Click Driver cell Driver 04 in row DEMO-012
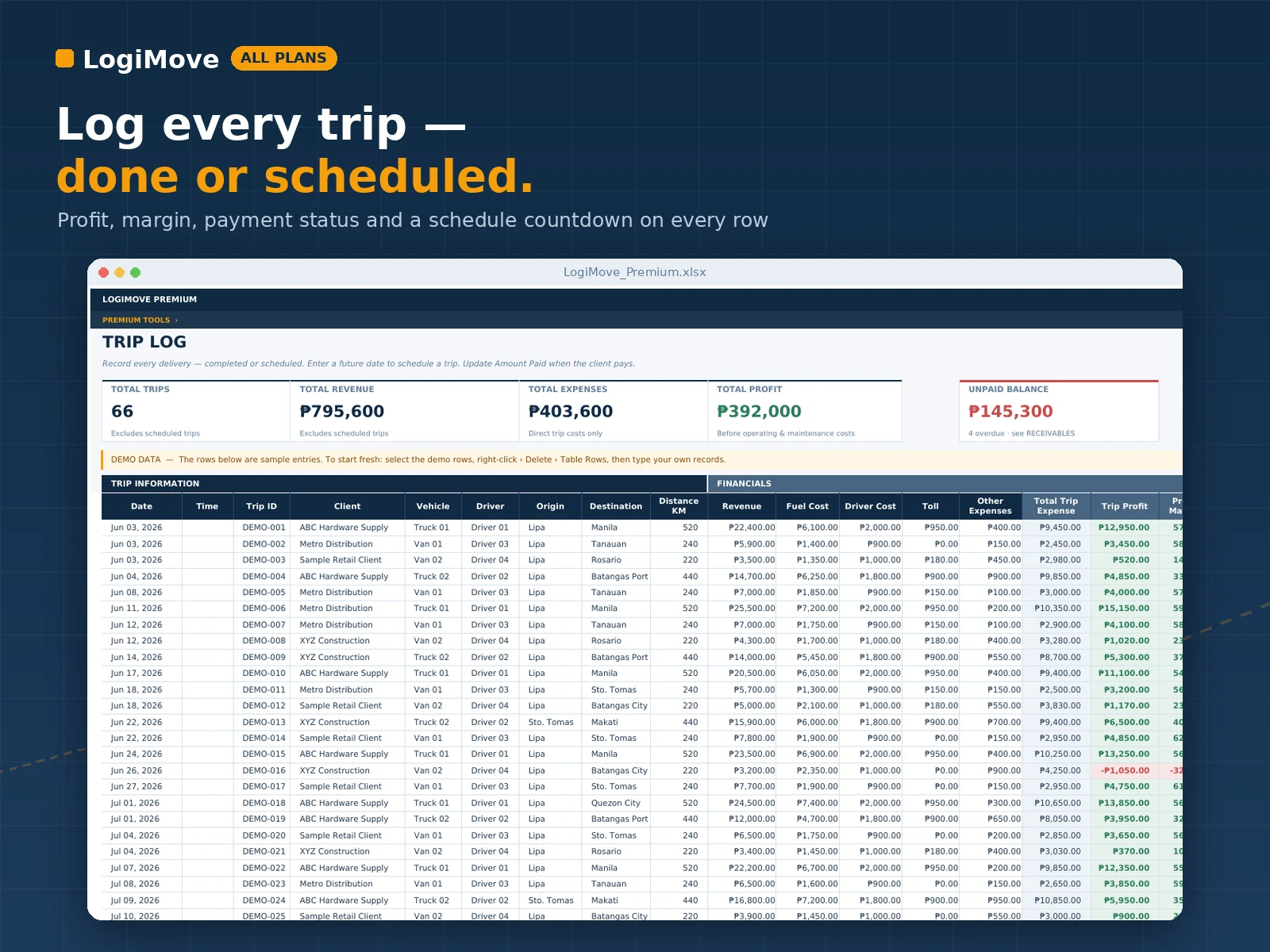This screenshot has width=1270, height=952. [490, 706]
